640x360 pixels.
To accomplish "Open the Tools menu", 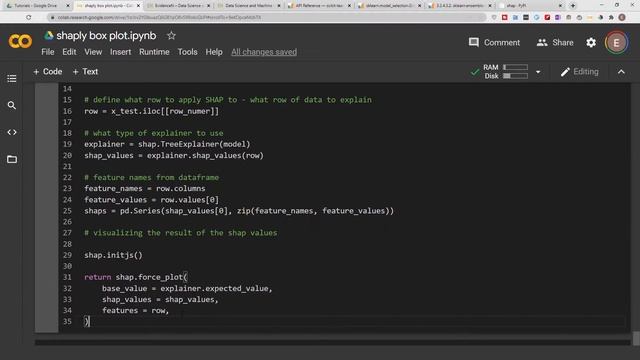I will (x=187, y=52).
